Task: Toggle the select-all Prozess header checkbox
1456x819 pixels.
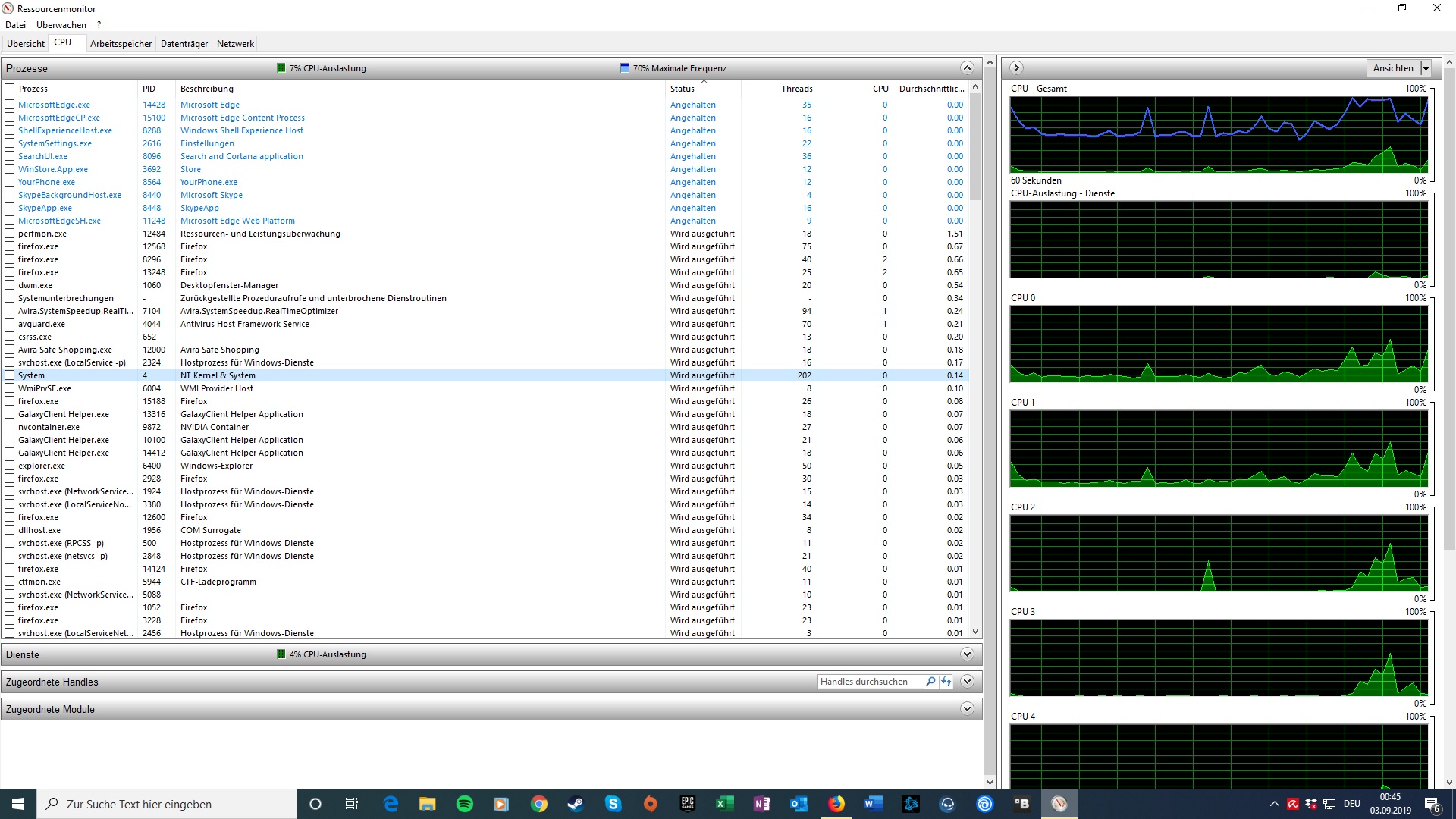Action: pyautogui.click(x=10, y=89)
